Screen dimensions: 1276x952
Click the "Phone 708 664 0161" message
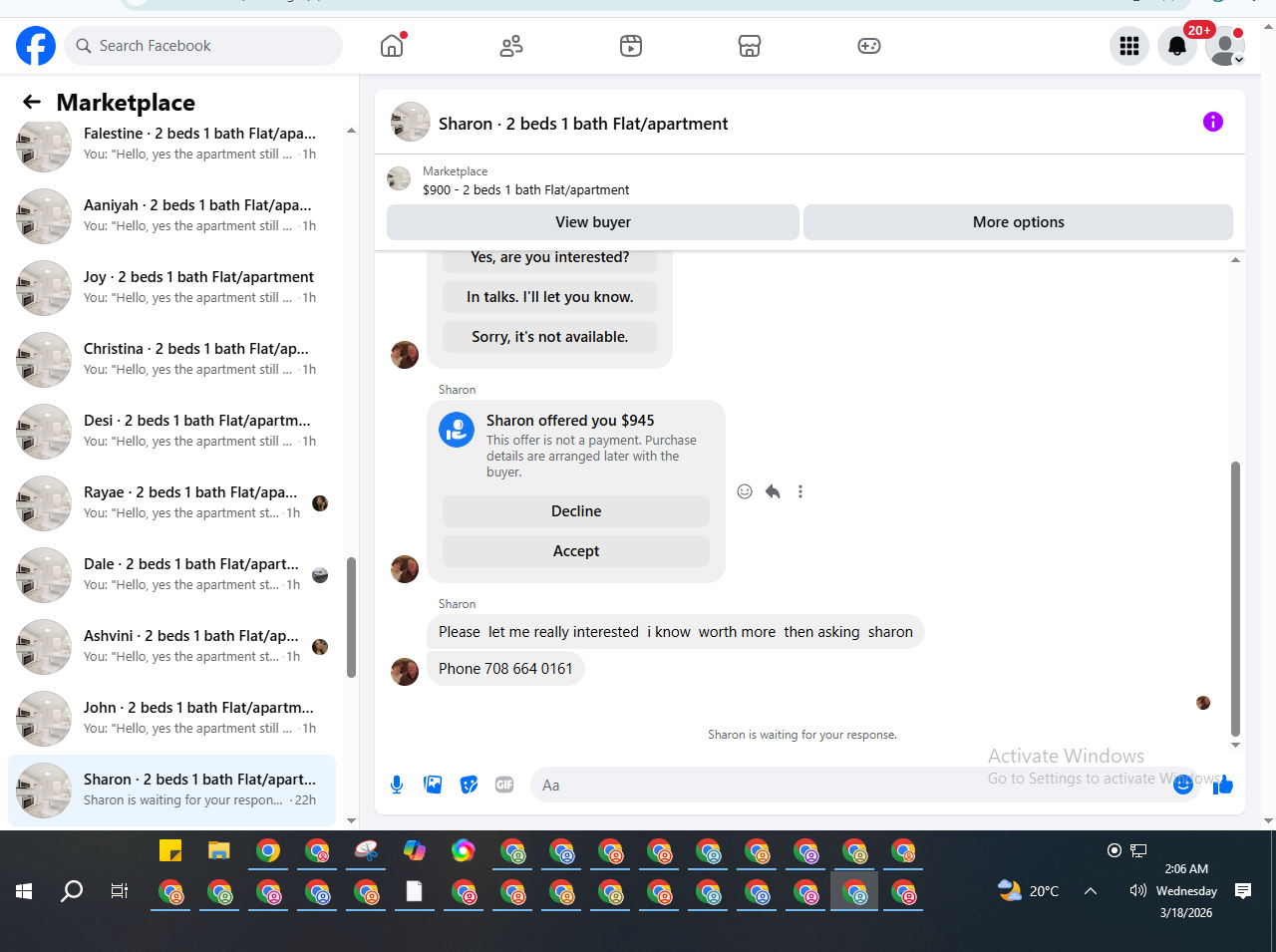tap(505, 669)
